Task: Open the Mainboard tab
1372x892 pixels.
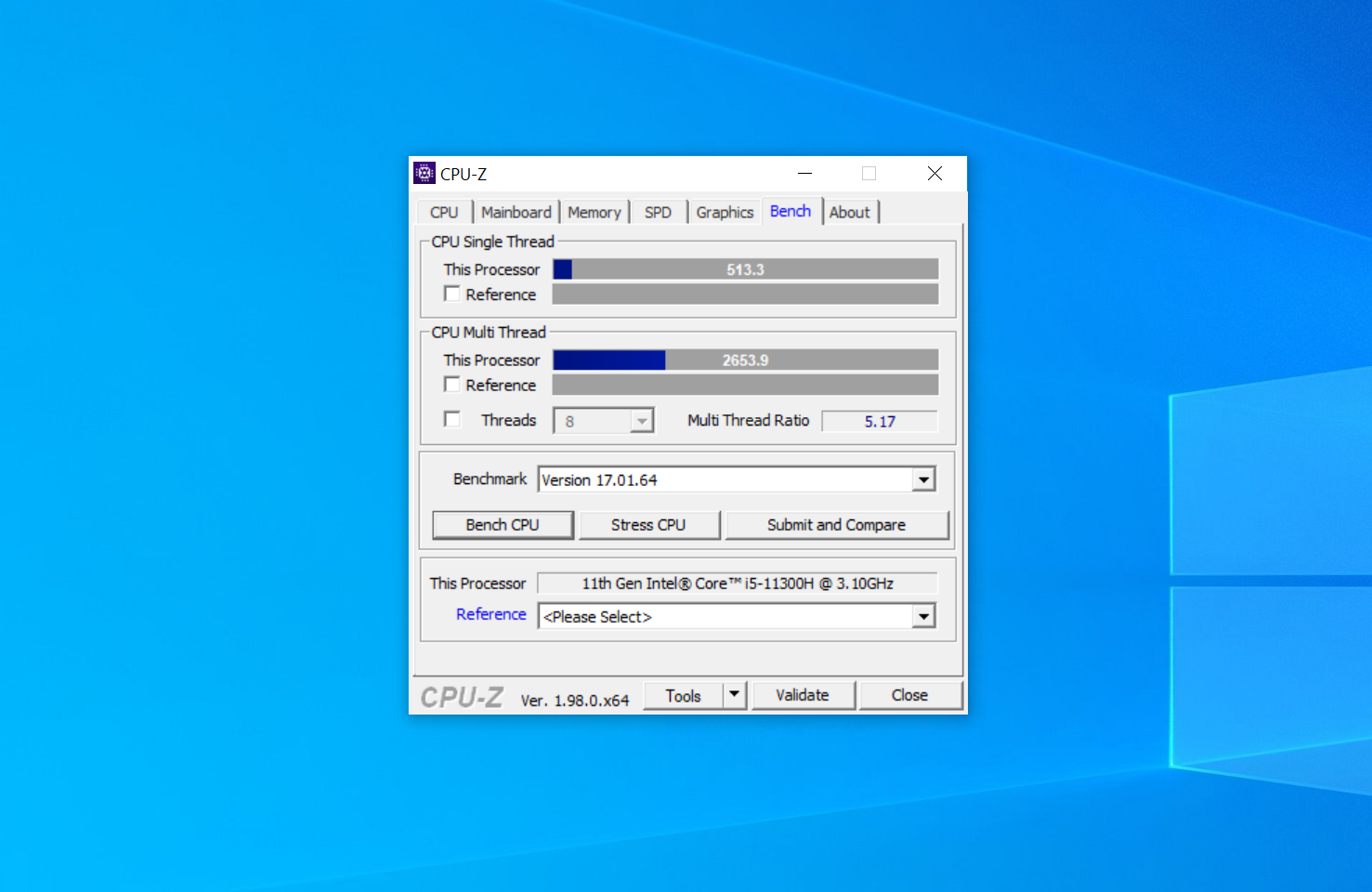Action: 516,213
